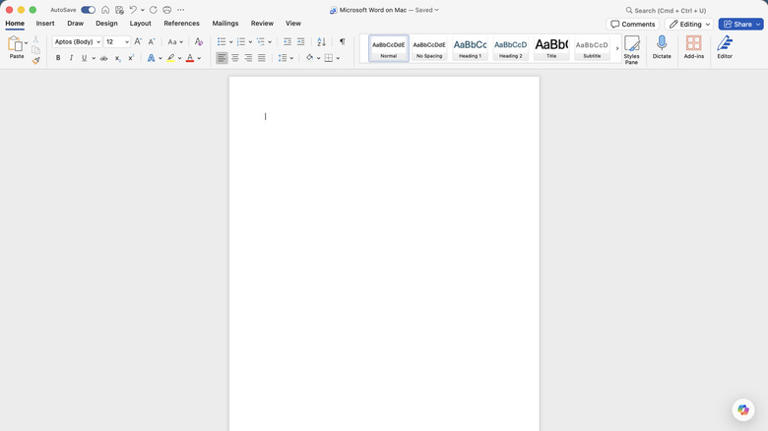
Task: Toggle the AutoSave switch
Action: pos(88,10)
